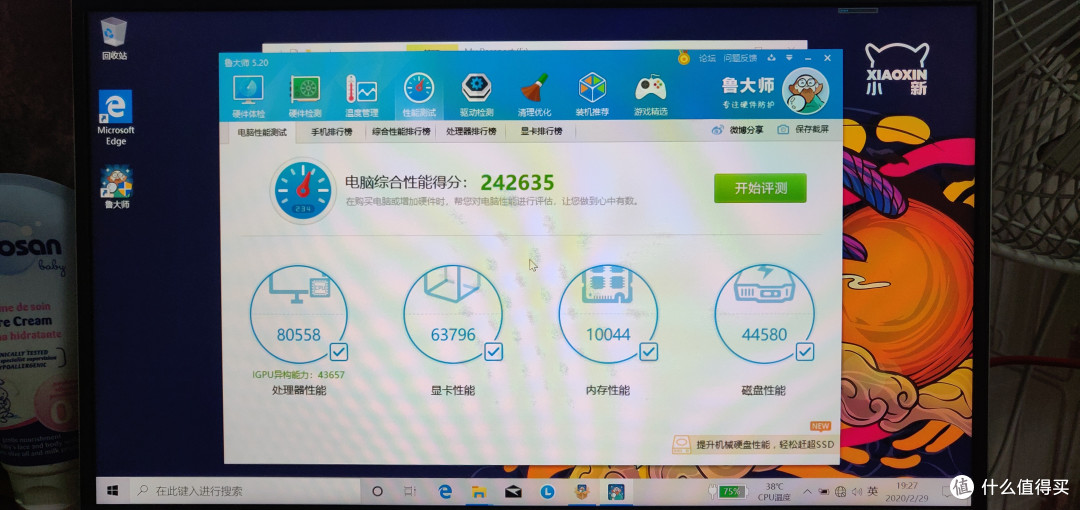Click the network globe tray icon
Viewport: 1080px width, 510px height.
pos(840,491)
